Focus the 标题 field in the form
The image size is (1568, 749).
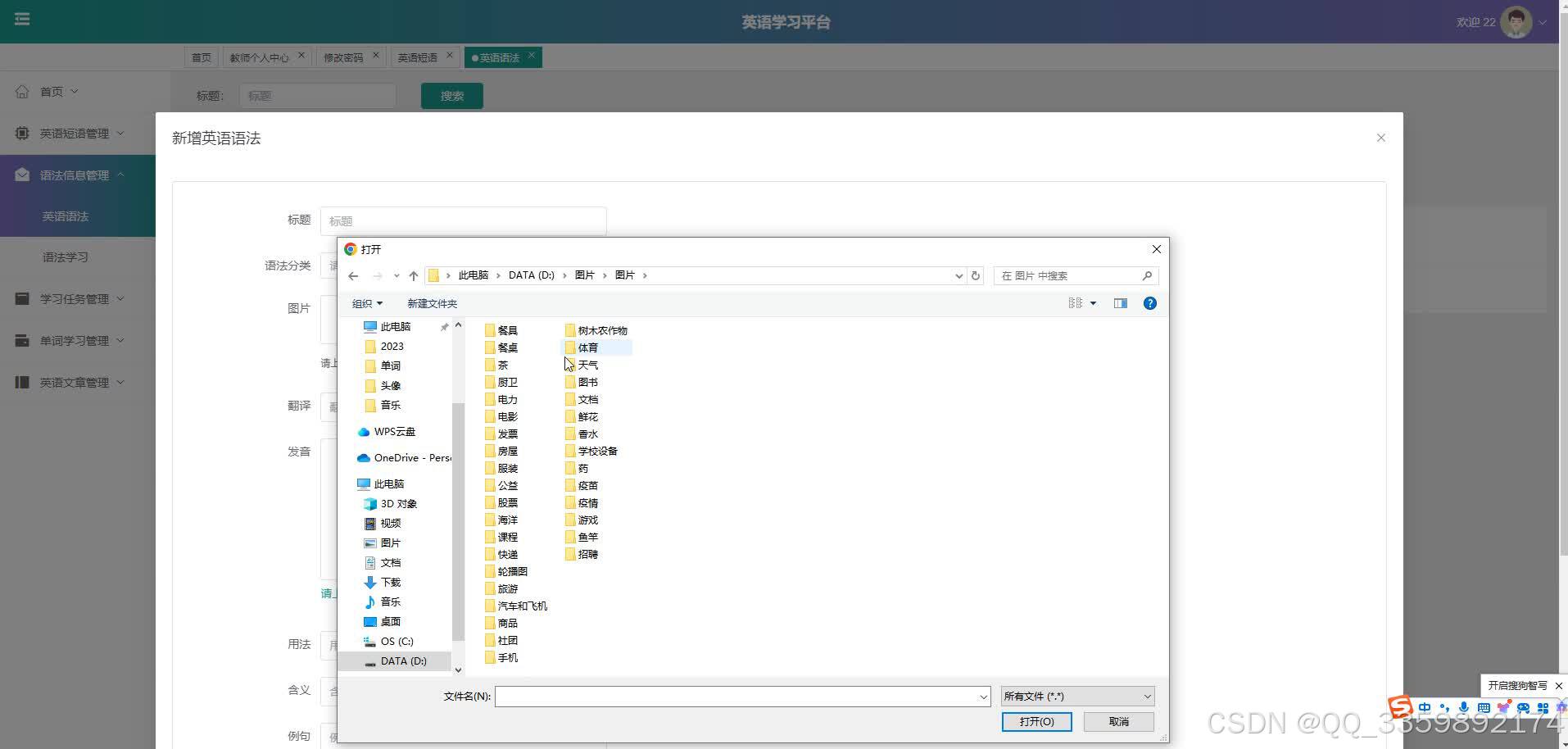tap(464, 221)
